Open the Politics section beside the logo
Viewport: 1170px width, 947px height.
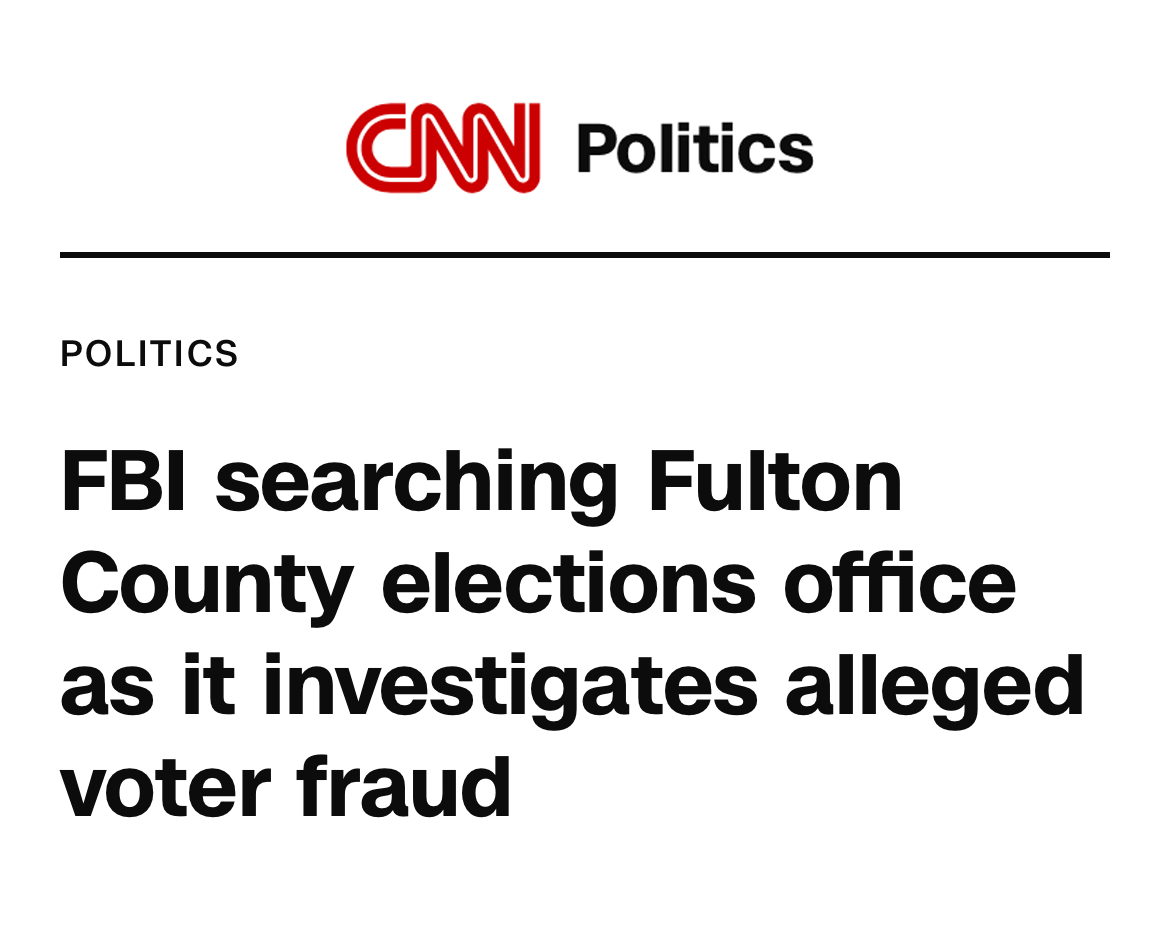tap(695, 148)
